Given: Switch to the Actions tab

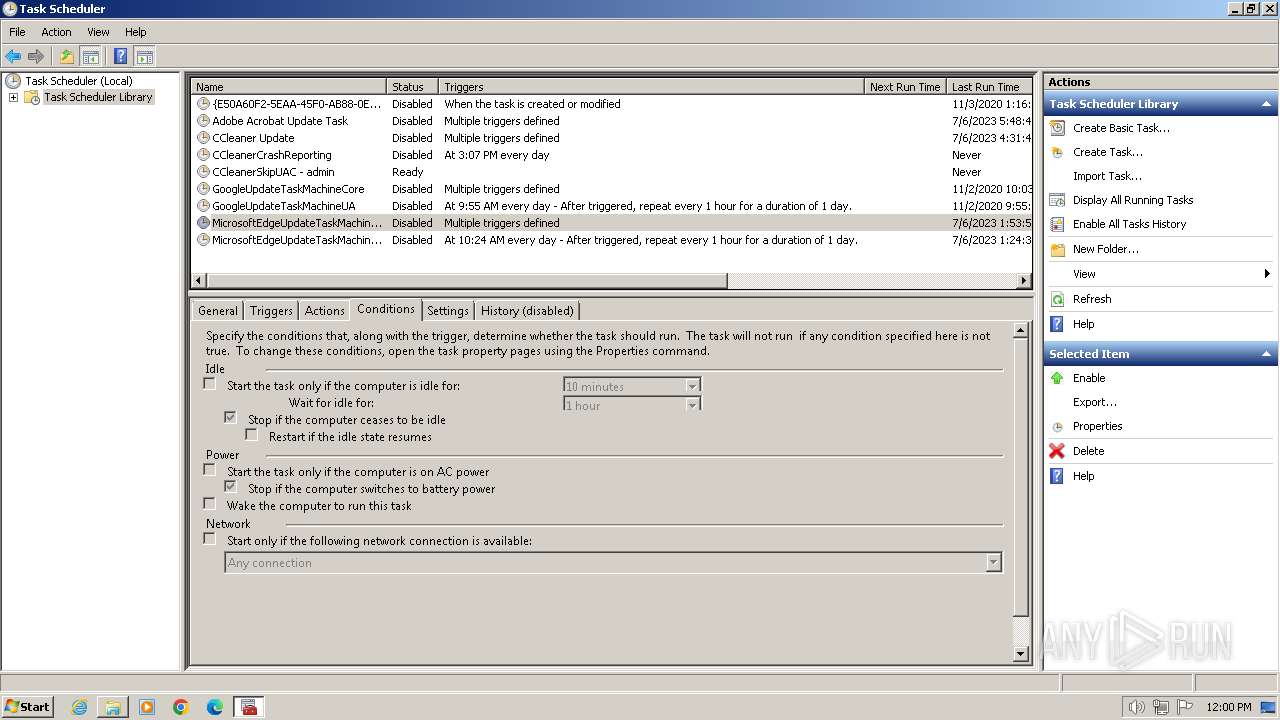Looking at the screenshot, I should [324, 311].
